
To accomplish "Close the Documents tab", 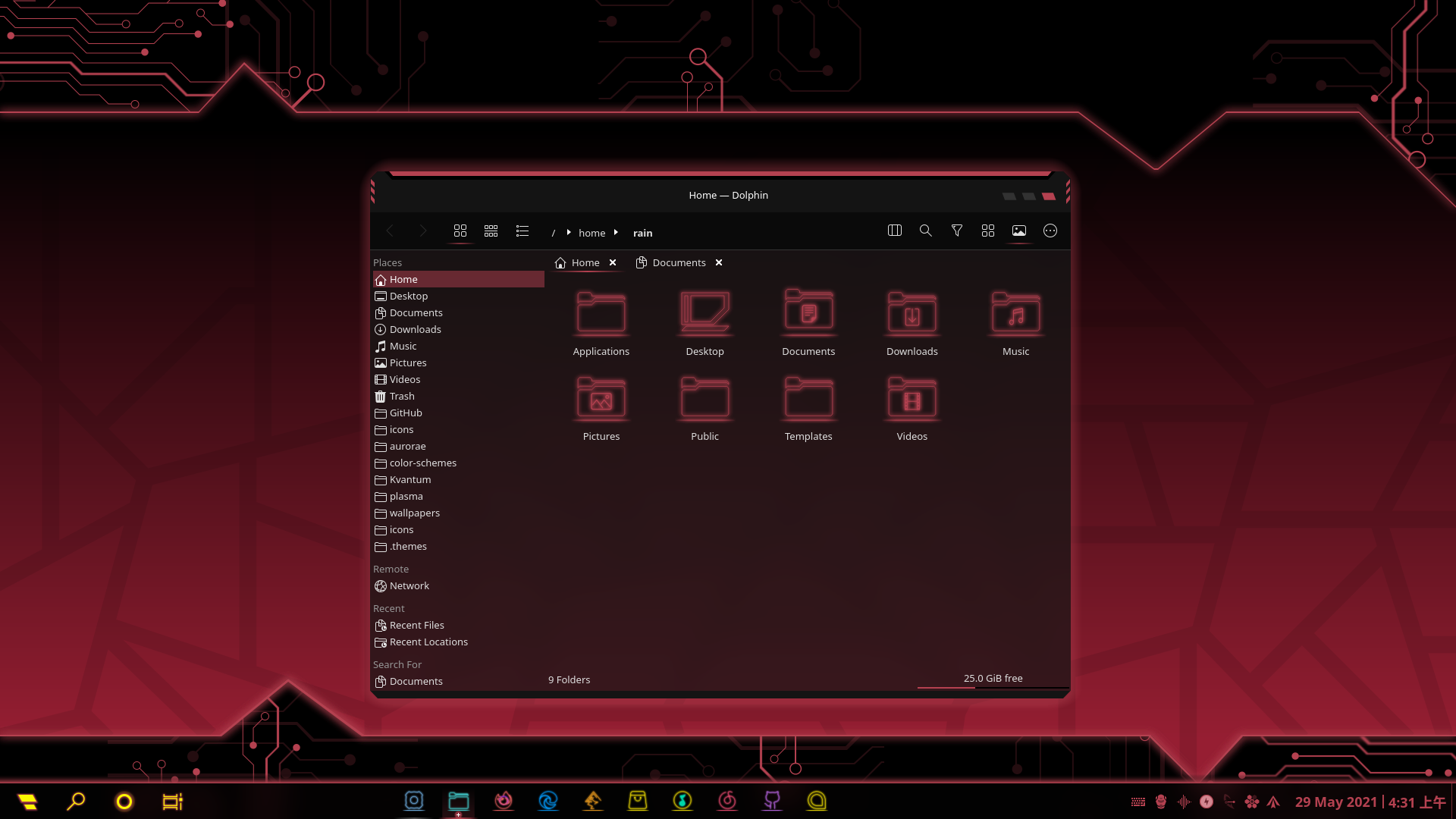I will coord(719,262).
